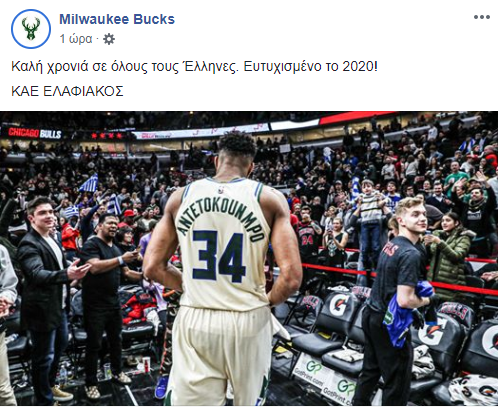Click the waving Greek flag in crowd

tap(89, 183)
